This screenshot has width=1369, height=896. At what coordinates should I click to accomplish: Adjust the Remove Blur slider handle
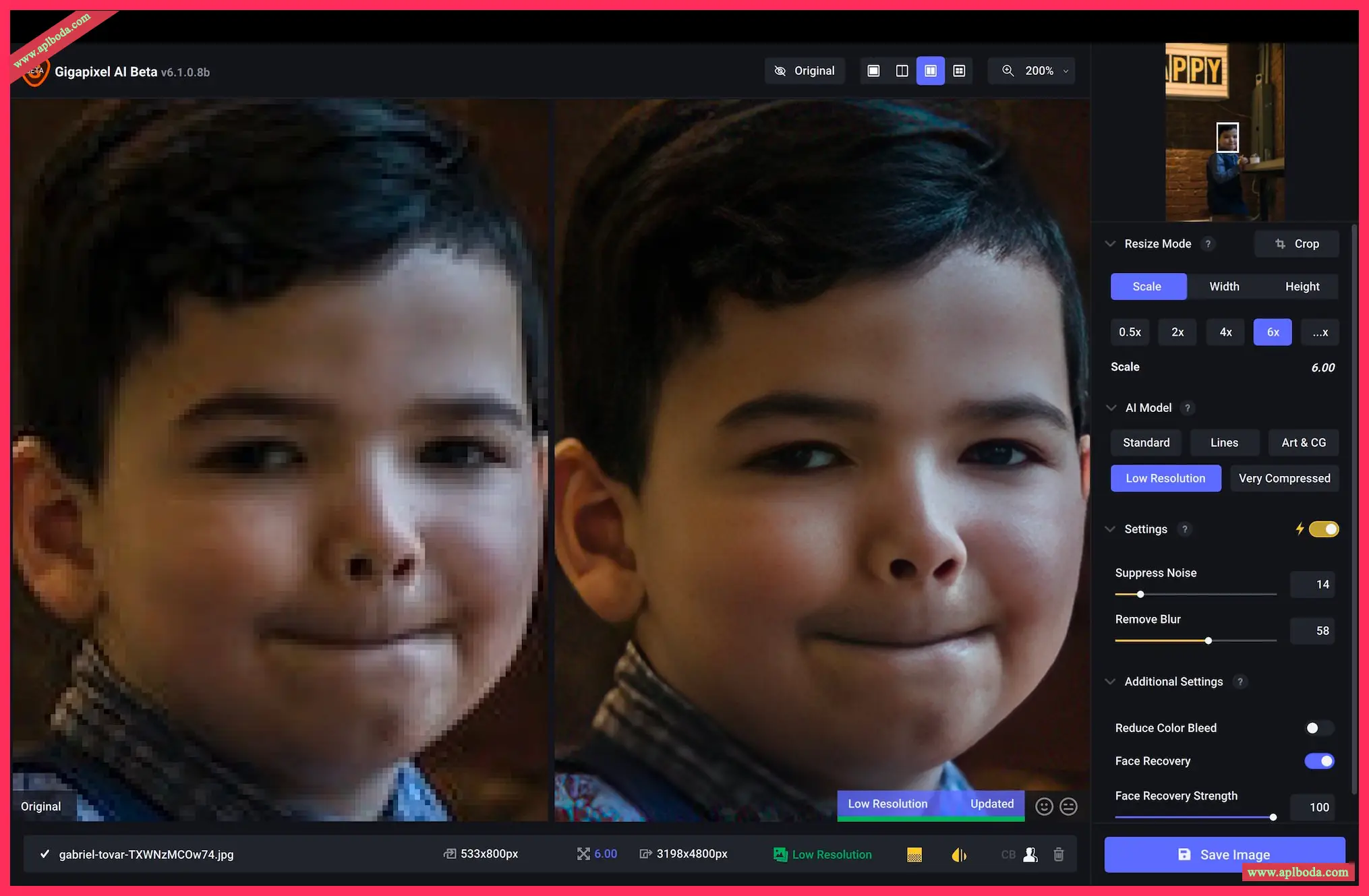(x=1208, y=640)
